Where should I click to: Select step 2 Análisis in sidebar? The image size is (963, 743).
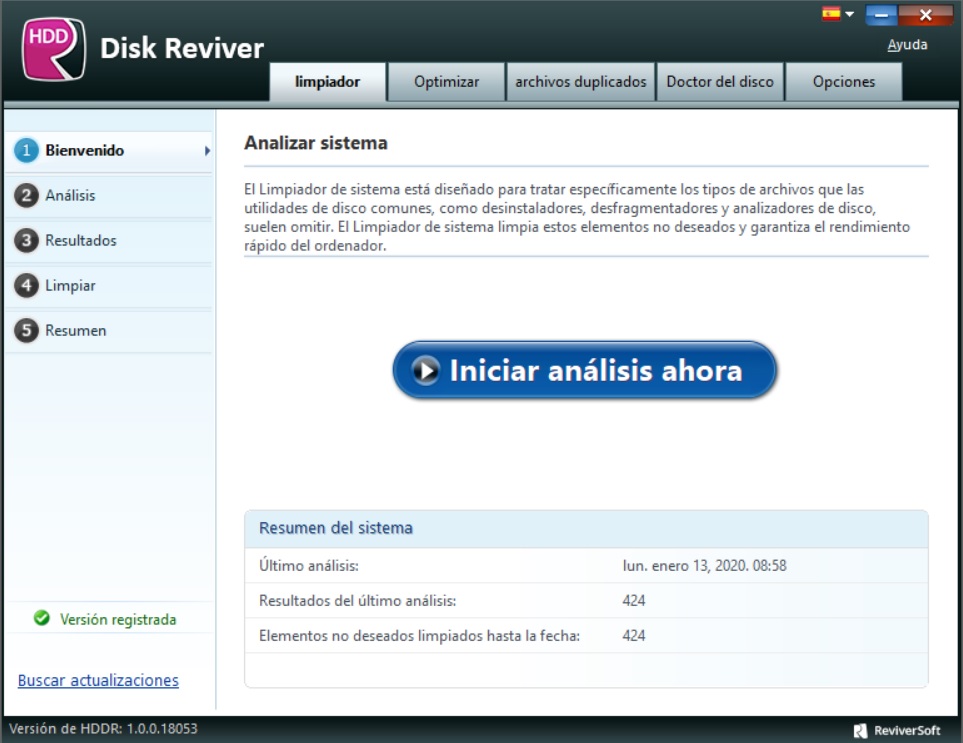point(109,195)
